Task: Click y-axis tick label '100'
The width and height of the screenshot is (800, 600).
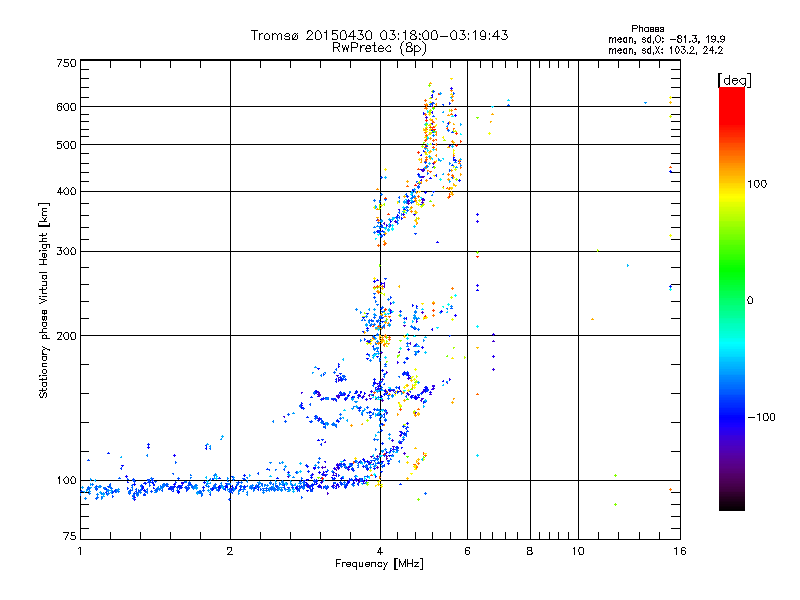Action: (67, 480)
